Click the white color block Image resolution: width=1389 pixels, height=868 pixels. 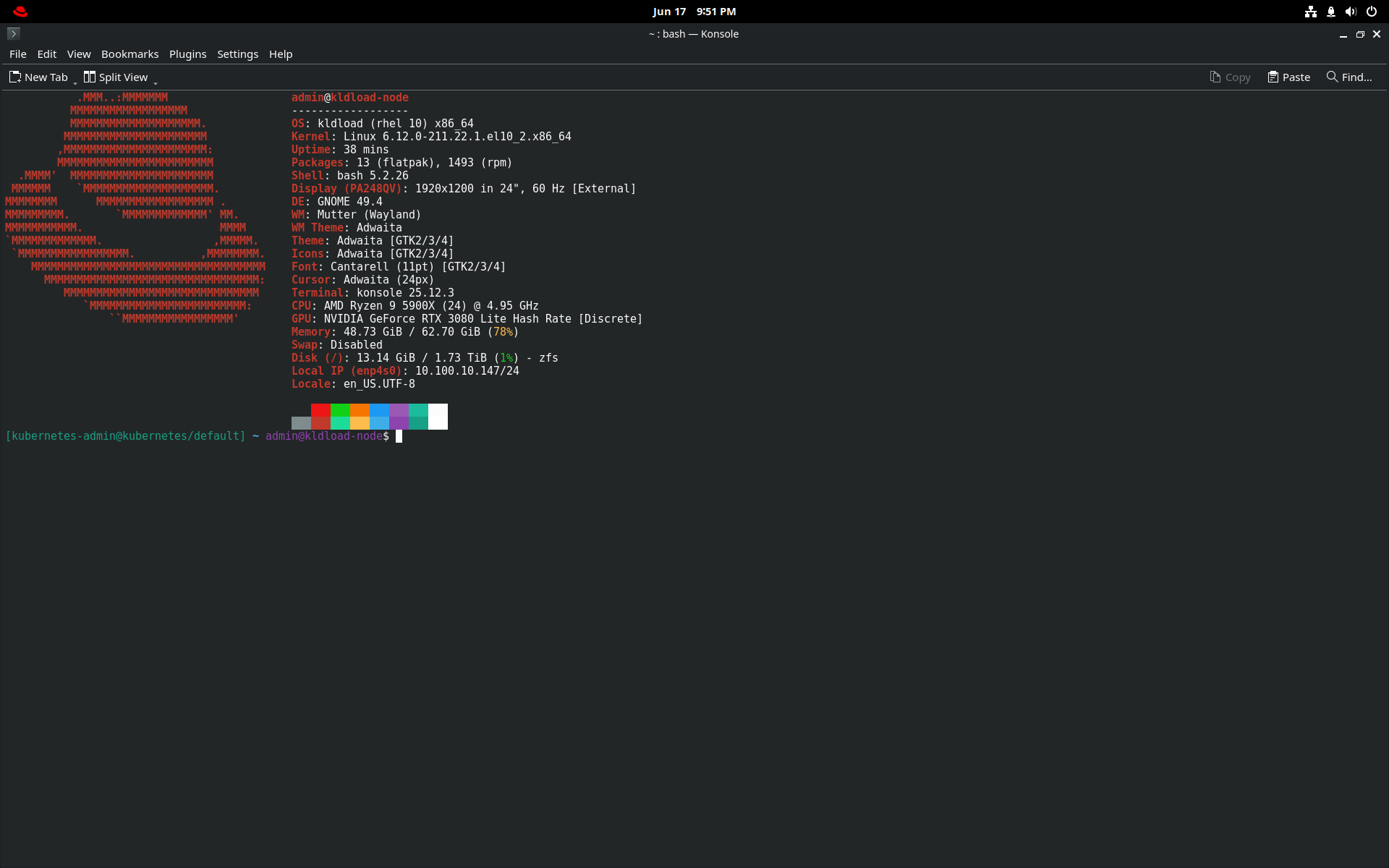(x=438, y=417)
